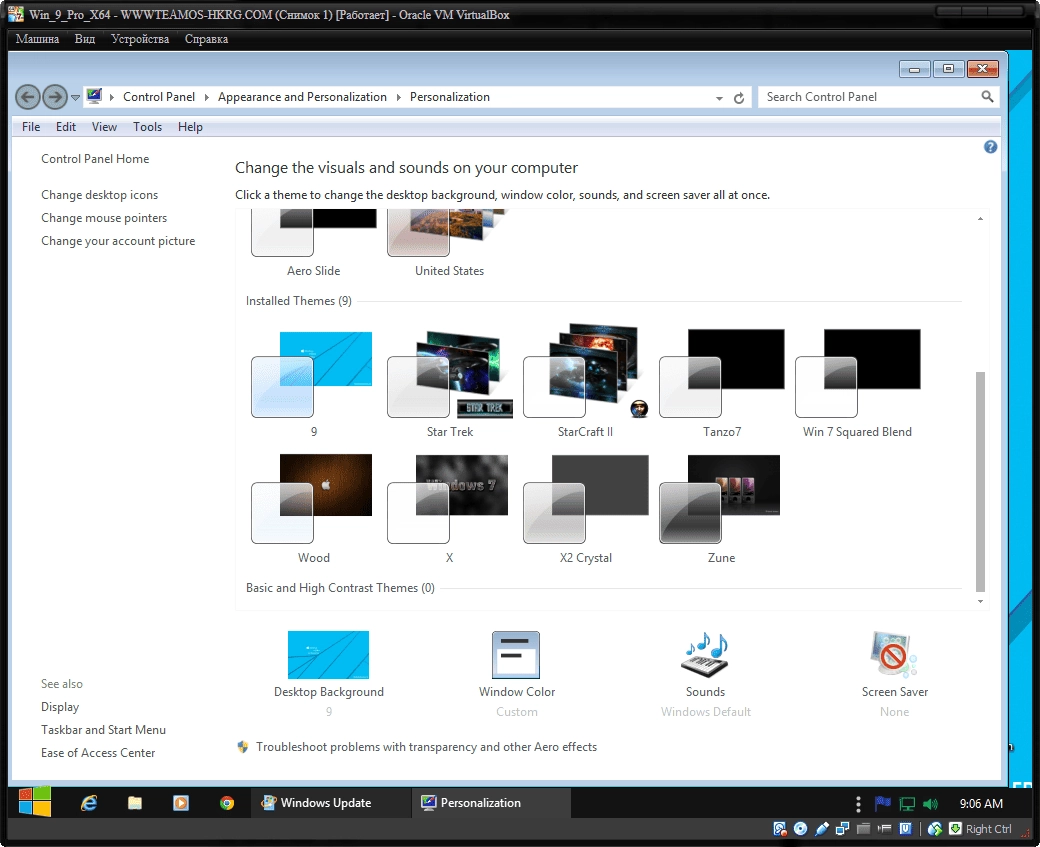Show hidden tray icons dots
1040x847 pixels.
pos(858,804)
